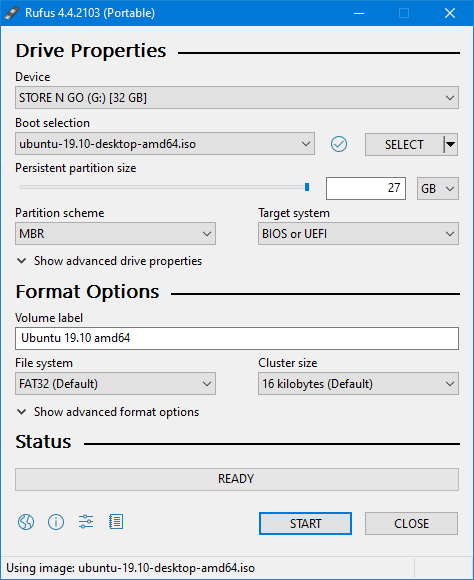Expand Show advanced drive properties
This screenshot has width=474, height=580.
click(110, 261)
